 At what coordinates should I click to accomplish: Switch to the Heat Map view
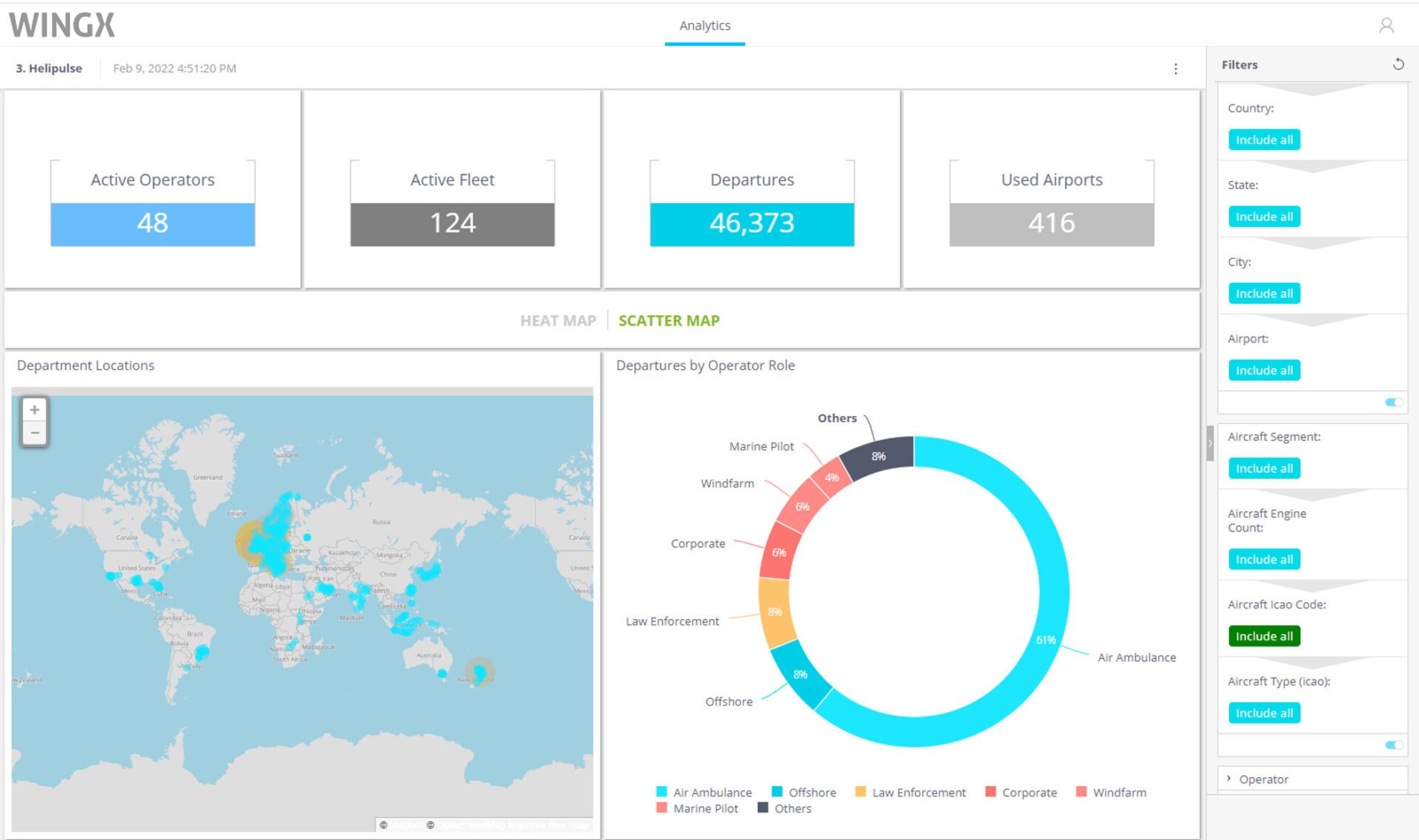pyautogui.click(x=557, y=321)
